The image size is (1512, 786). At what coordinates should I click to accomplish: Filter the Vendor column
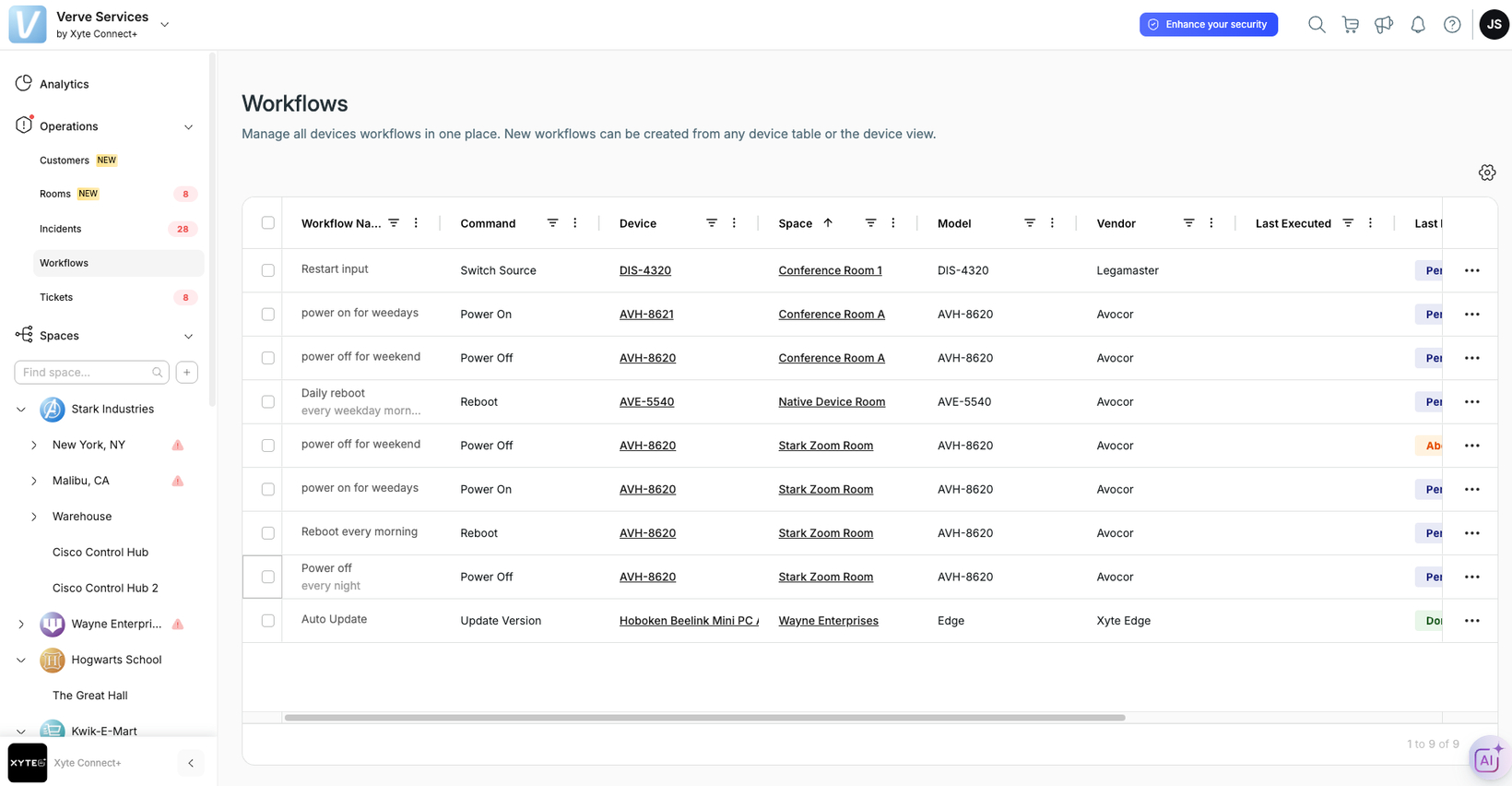1189,223
